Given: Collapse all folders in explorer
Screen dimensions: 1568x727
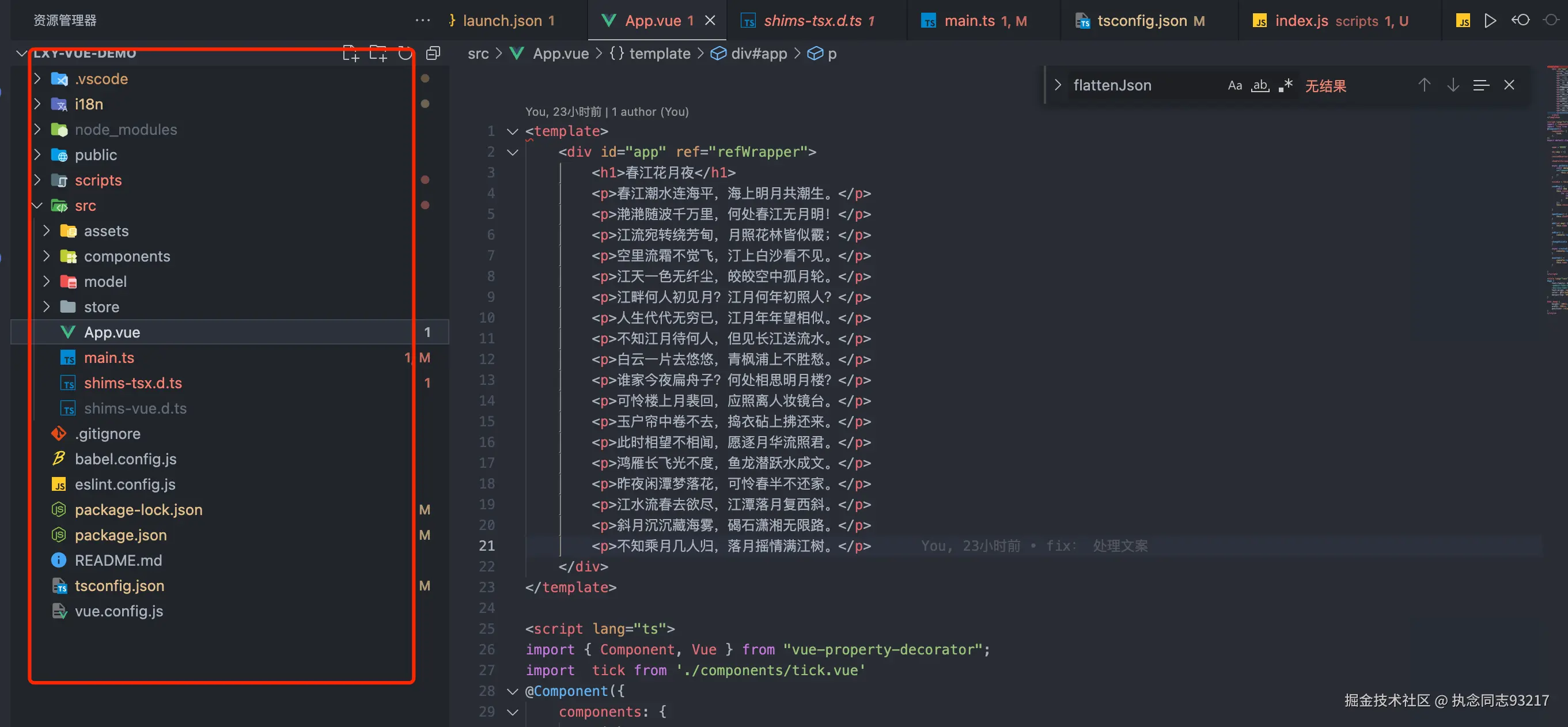Looking at the screenshot, I should [x=433, y=54].
